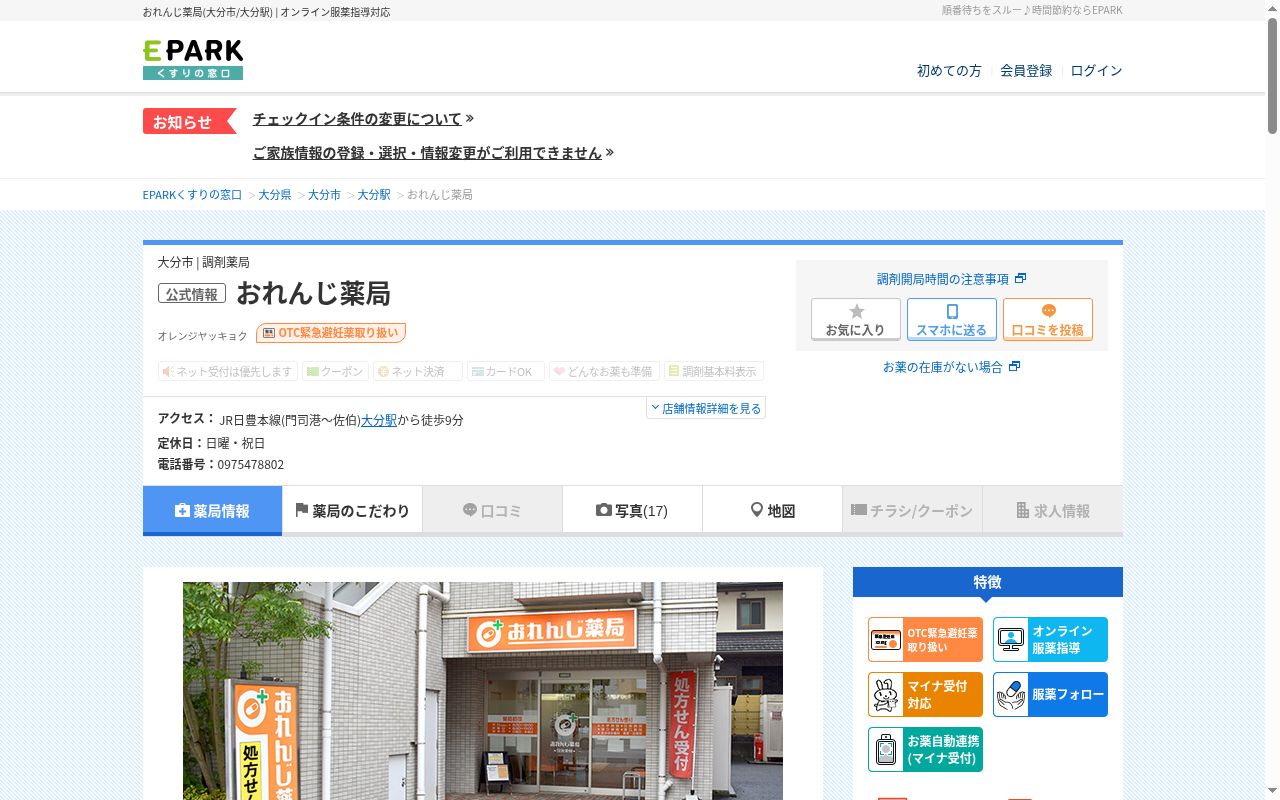The width and height of the screenshot is (1280, 800).
Task: Click the お気に入り button
Action: point(856,320)
